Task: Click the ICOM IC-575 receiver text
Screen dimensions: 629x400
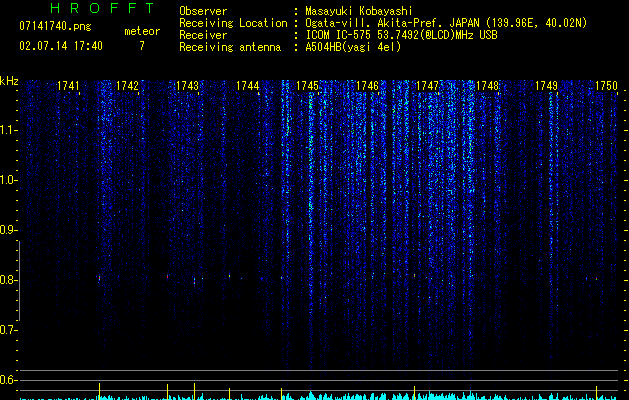Action: [401, 35]
